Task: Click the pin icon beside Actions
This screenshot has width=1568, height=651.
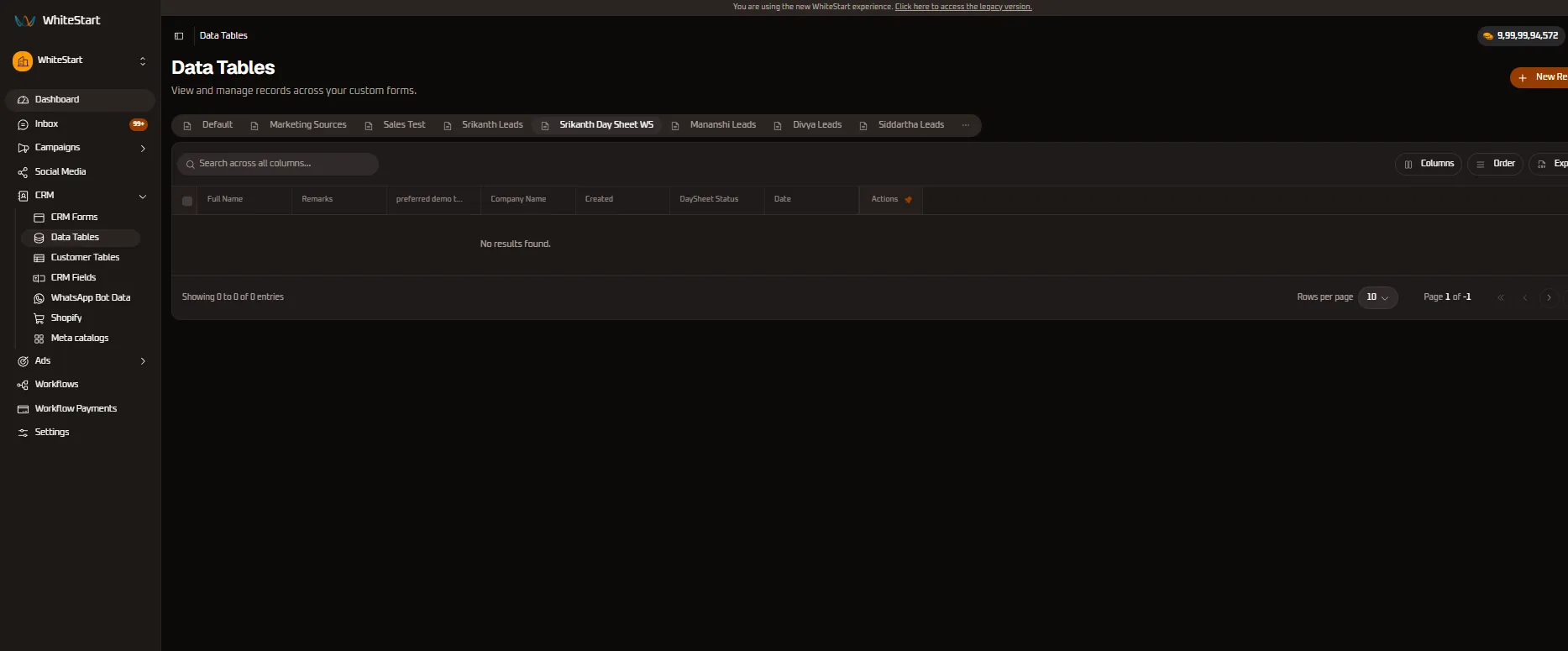Action: tap(908, 200)
